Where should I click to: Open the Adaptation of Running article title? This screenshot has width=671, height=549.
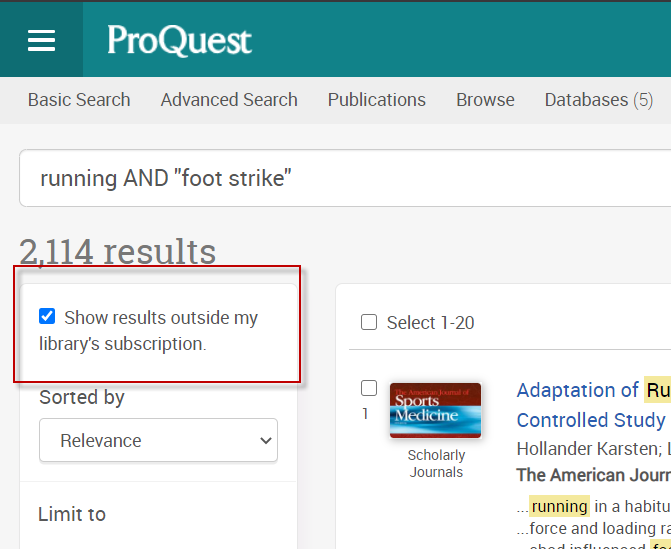click(x=592, y=390)
